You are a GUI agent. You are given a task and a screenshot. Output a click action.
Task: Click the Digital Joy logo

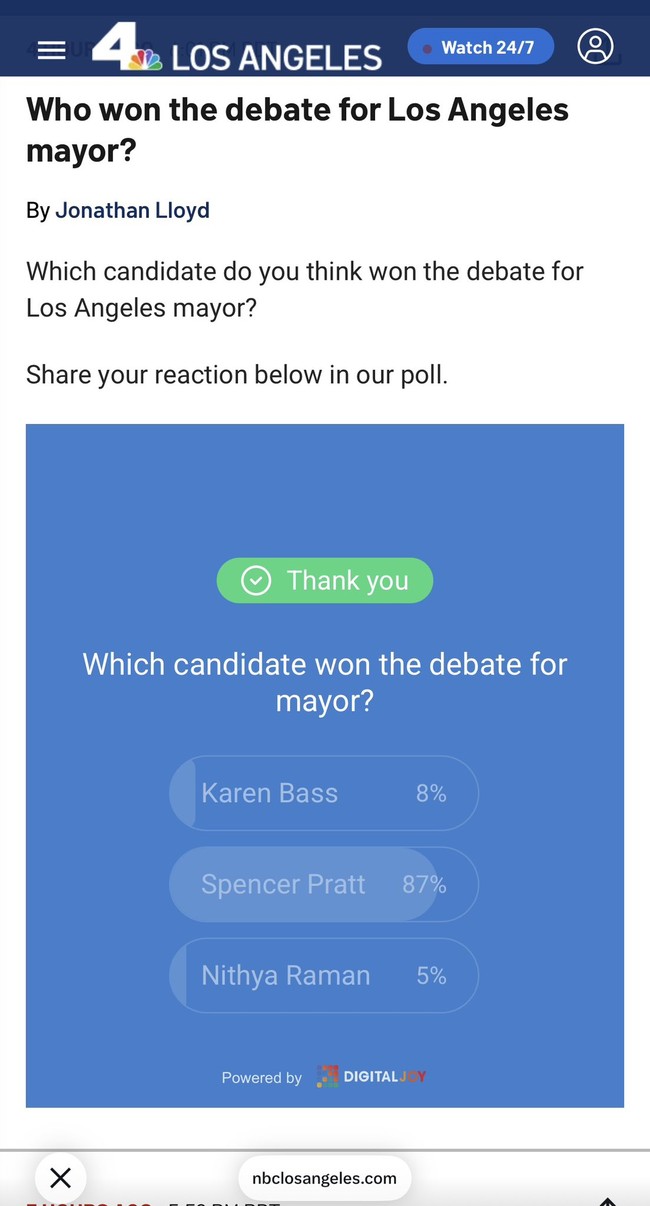click(x=371, y=1076)
